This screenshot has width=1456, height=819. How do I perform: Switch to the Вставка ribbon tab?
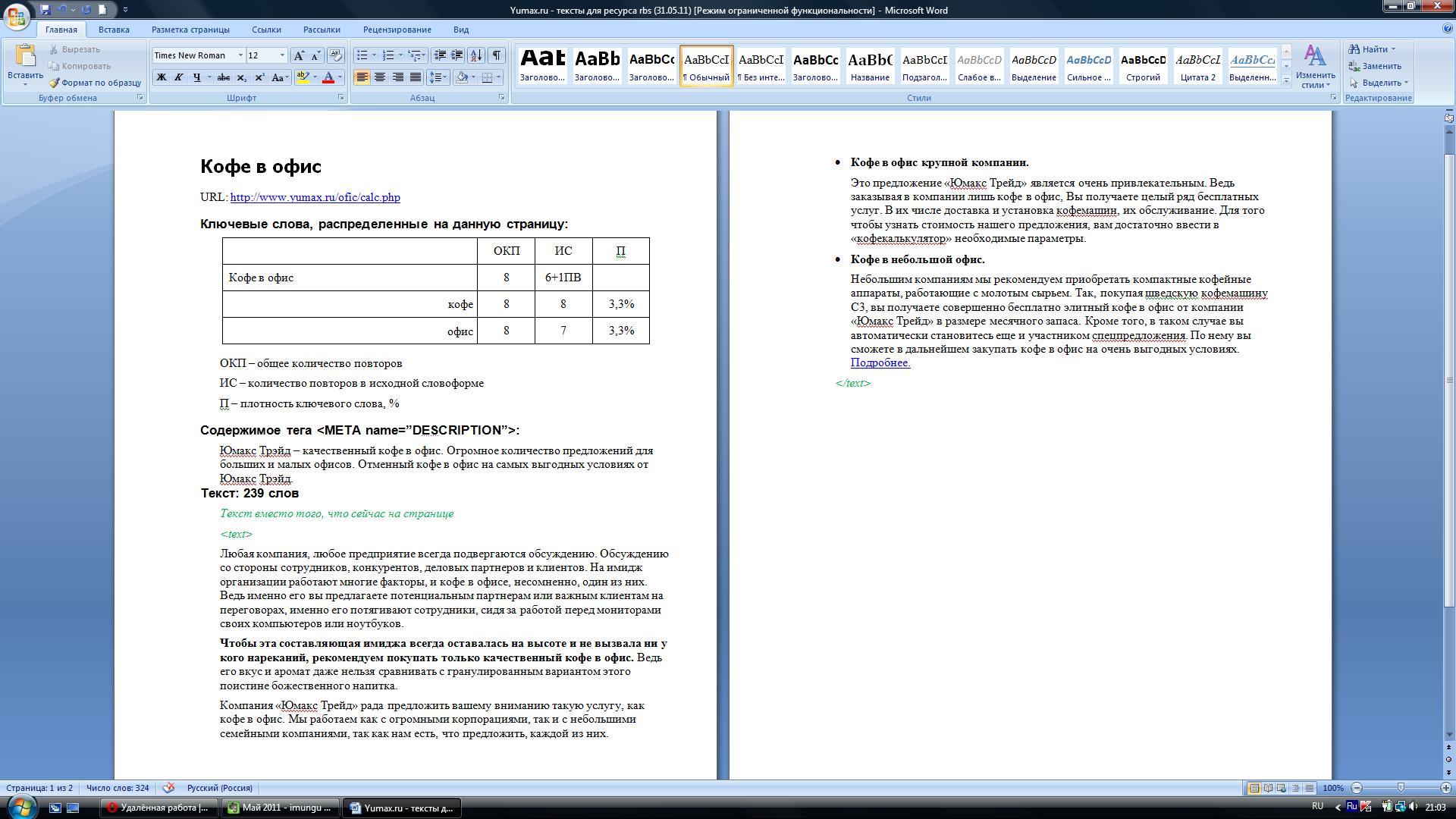pyautogui.click(x=114, y=30)
